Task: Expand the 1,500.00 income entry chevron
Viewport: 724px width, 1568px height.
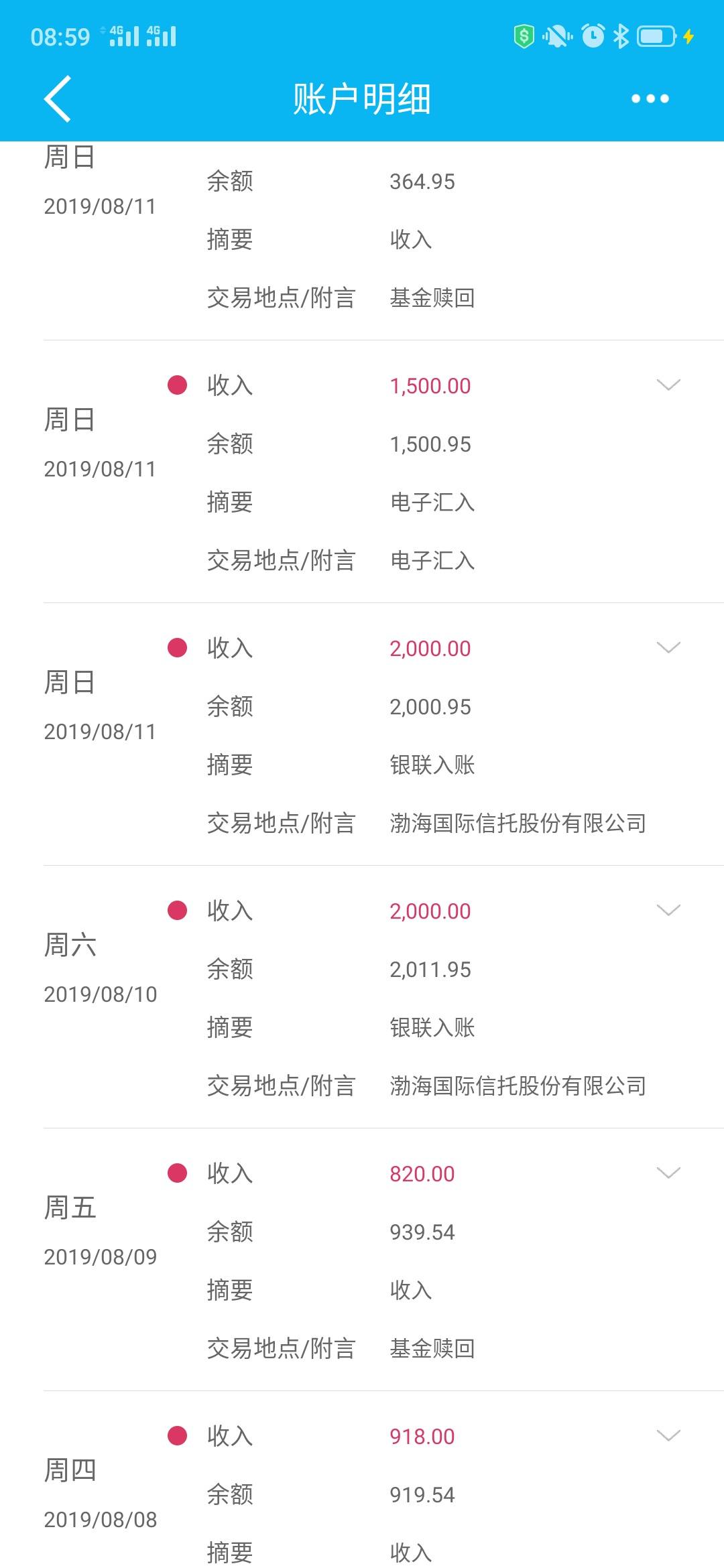Action: 668,385
